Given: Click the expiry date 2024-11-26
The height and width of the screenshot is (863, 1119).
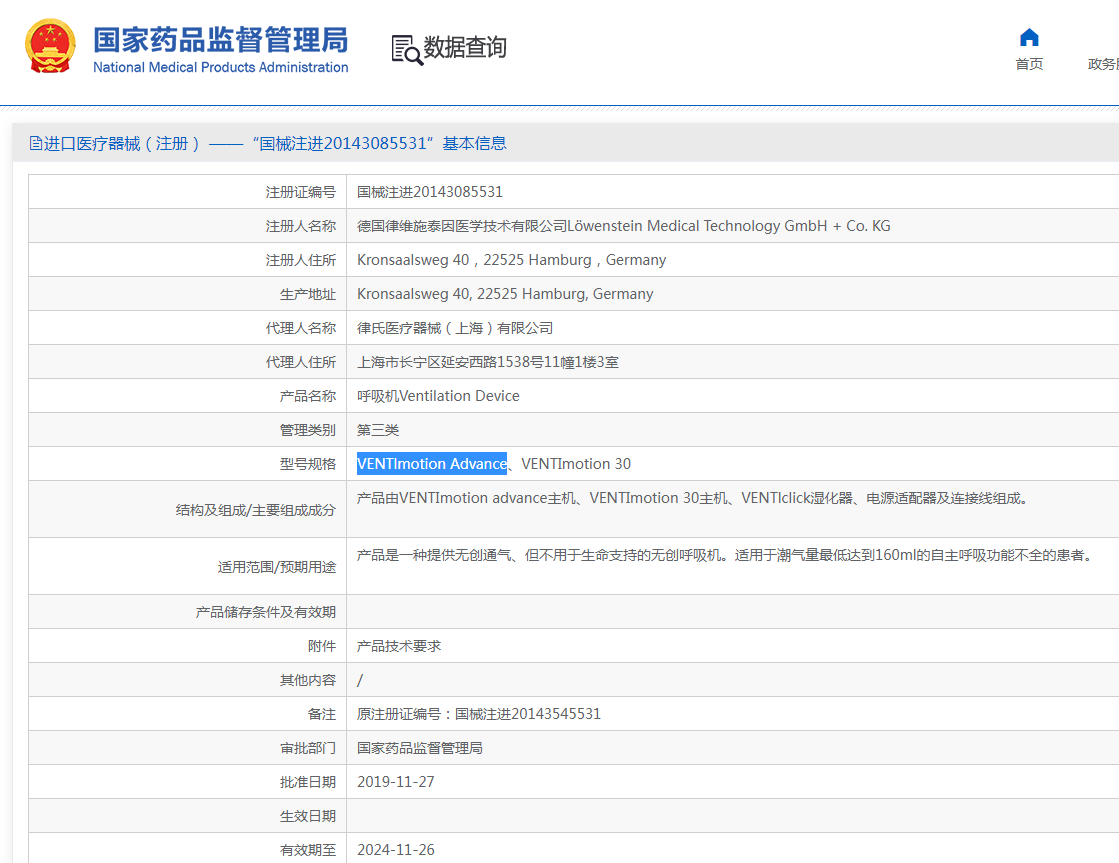Looking at the screenshot, I should [x=395, y=850].
